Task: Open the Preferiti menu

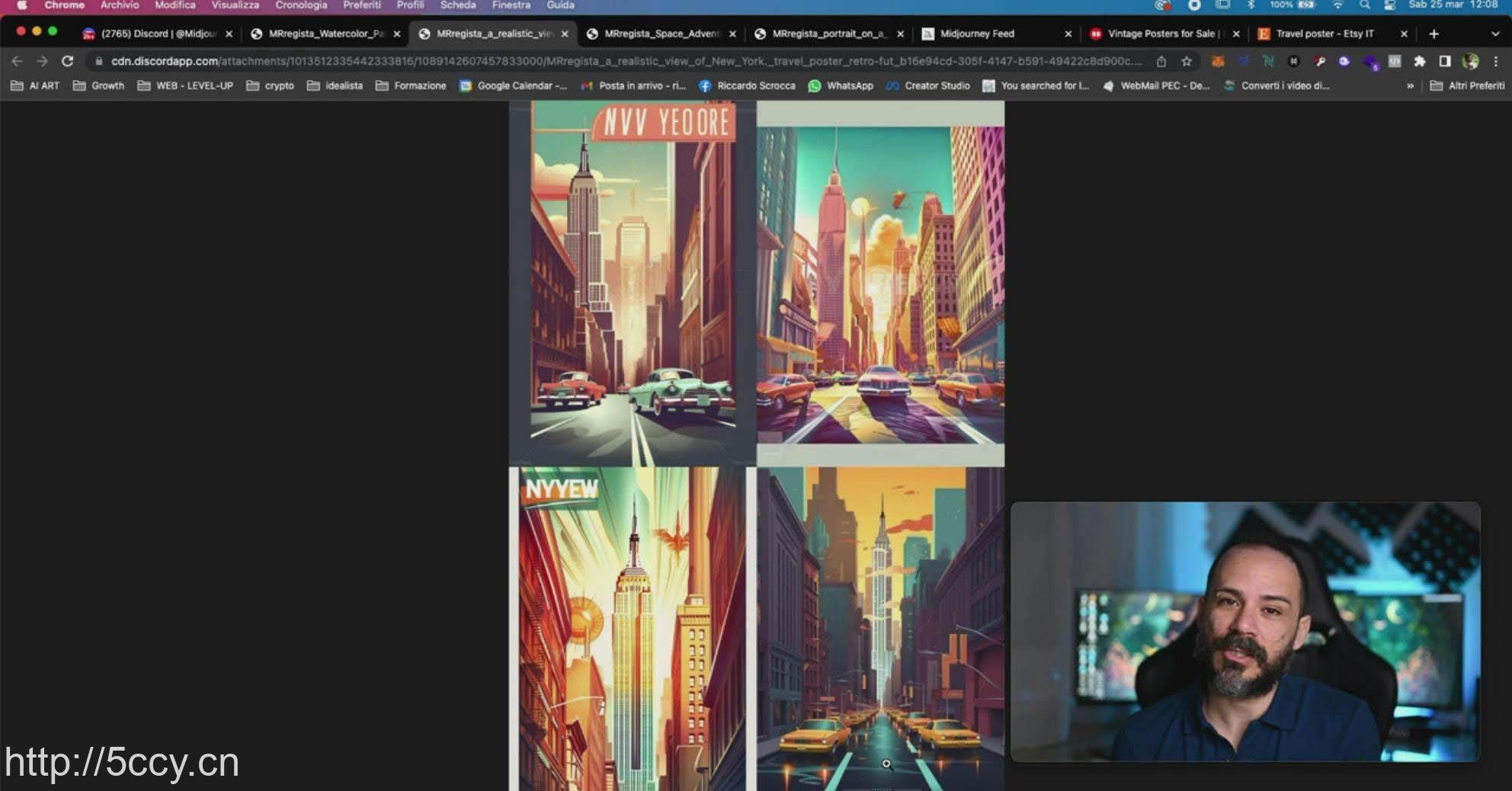Action: pos(362,5)
